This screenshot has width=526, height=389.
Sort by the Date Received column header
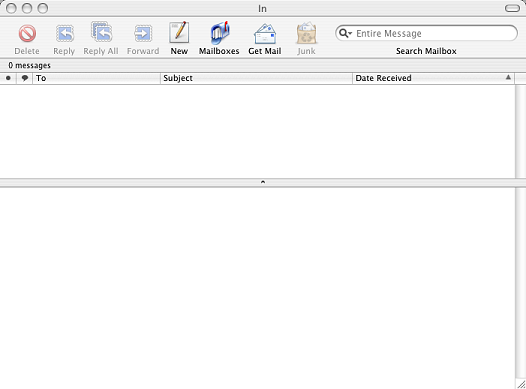pos(433,78)
